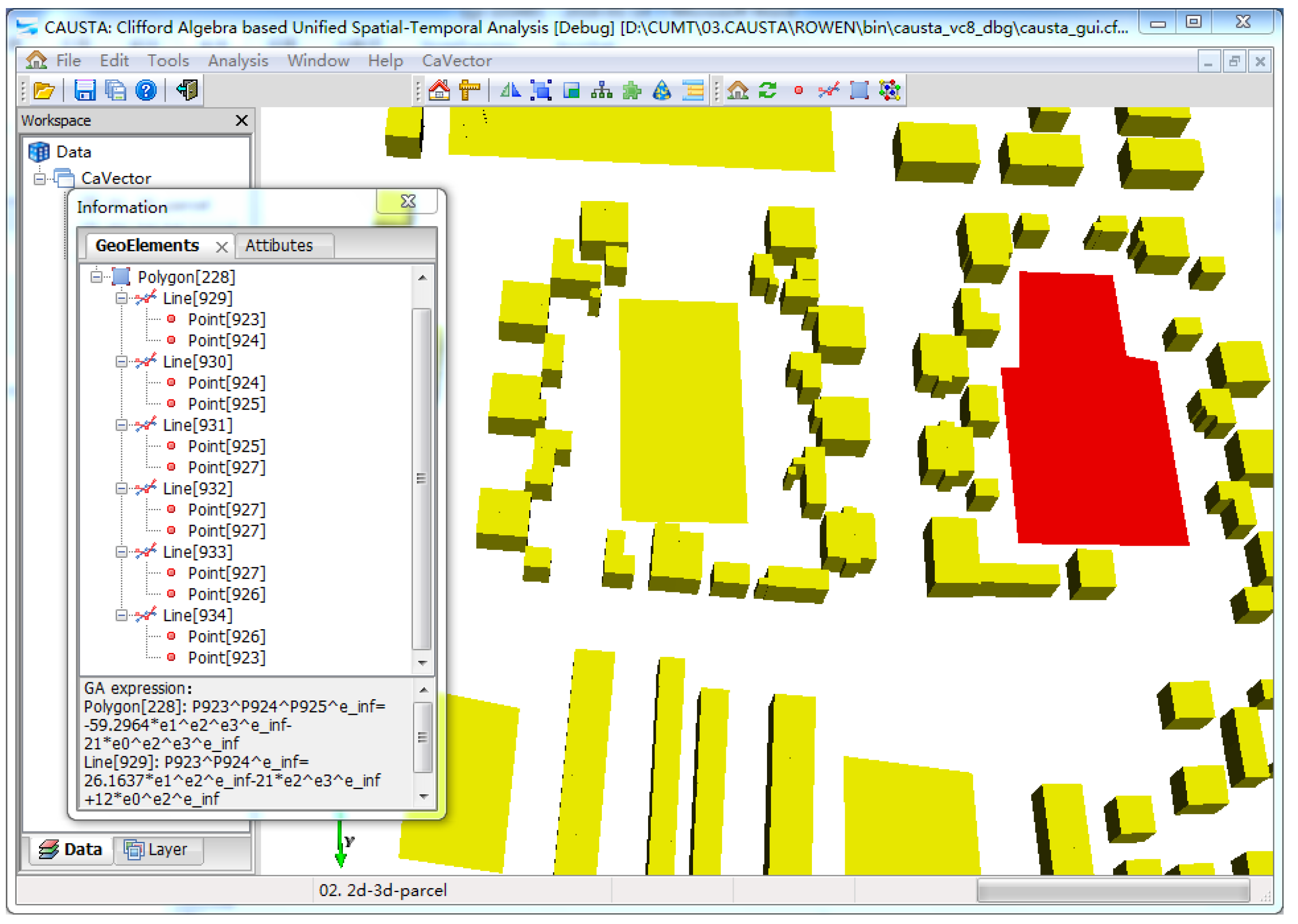Click the exit door toolbar icon
Screen dimensions: 1298x924
187,90
